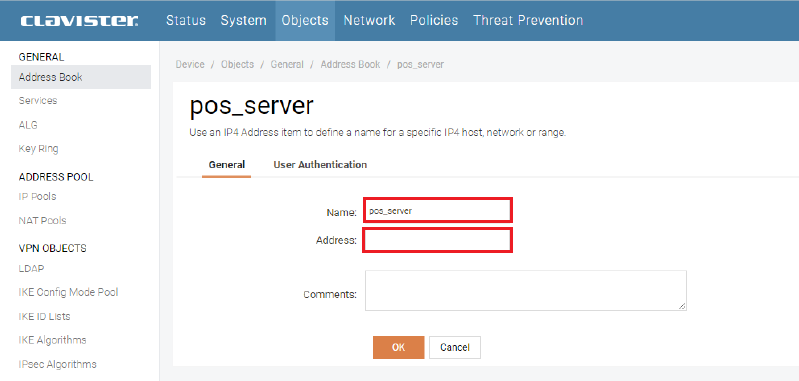Image resolution: width=799 pixels, height=381 pixels.
Task: Open the Threat Prevention menu
Action: point(528,20)
